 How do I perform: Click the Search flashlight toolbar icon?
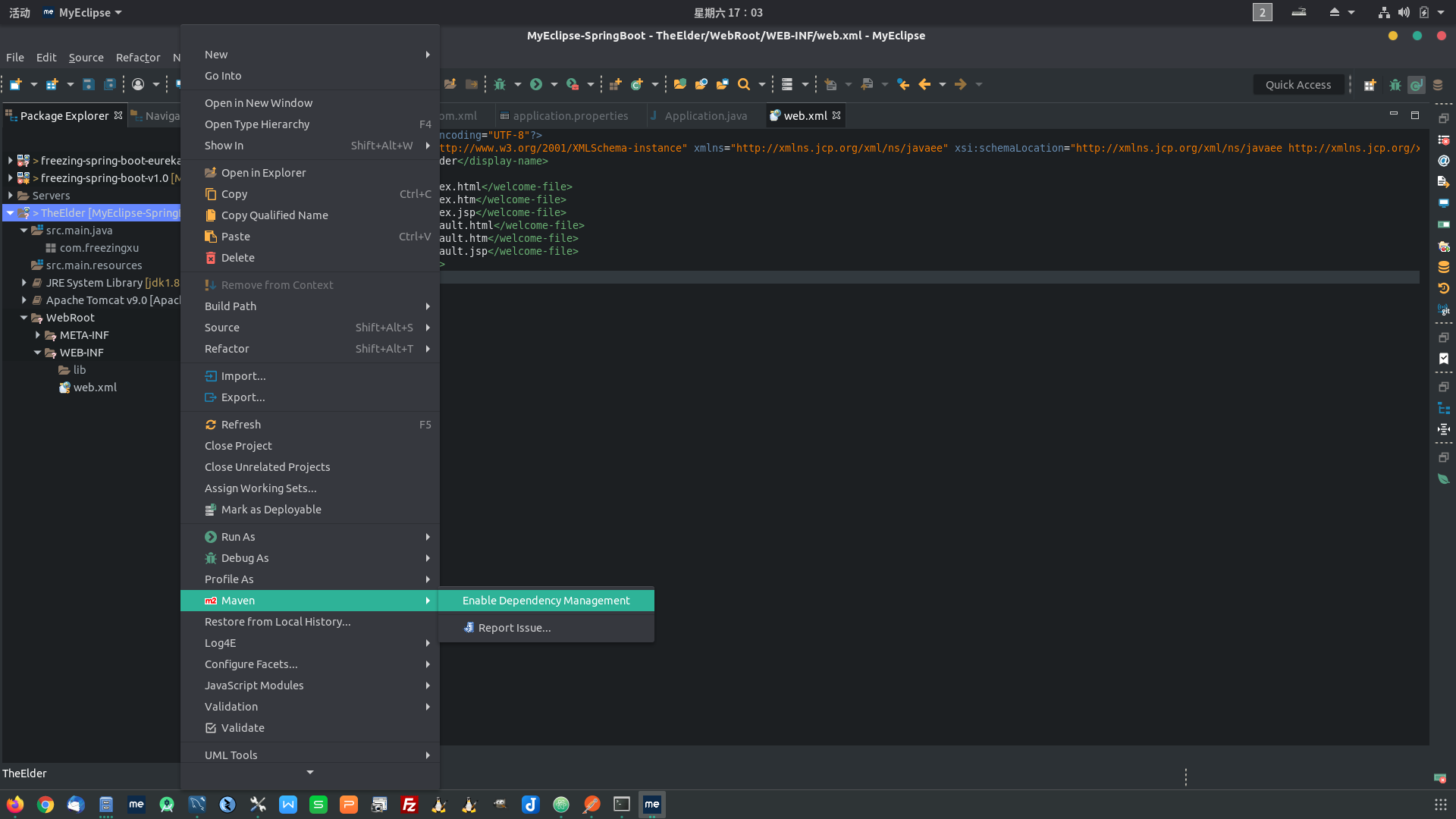pos(744,84)
